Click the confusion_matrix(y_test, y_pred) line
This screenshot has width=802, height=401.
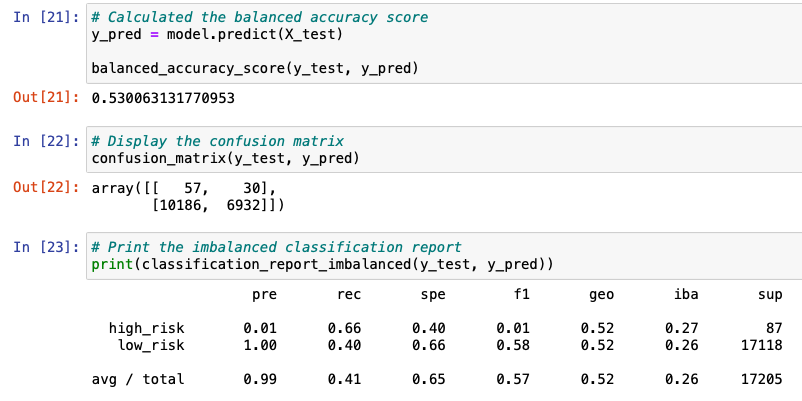pyautogui.click(x=226, y=158)
